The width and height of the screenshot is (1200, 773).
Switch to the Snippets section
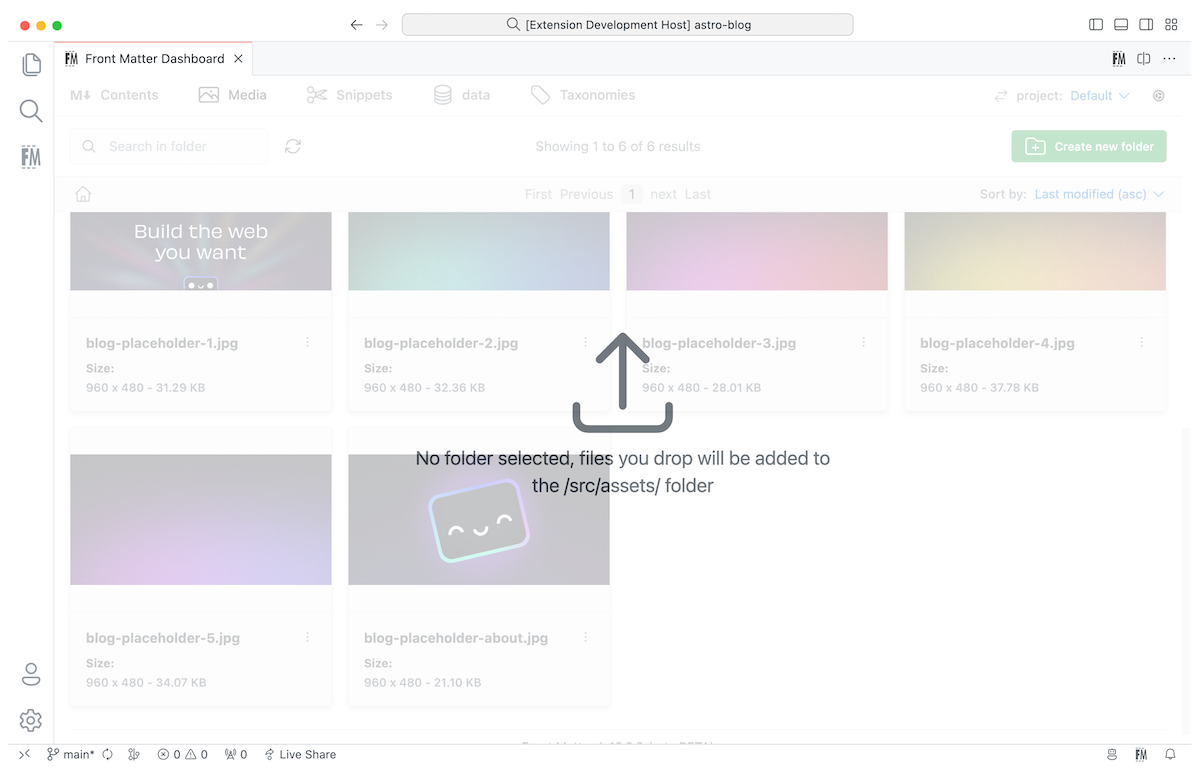tap(349, 95)
